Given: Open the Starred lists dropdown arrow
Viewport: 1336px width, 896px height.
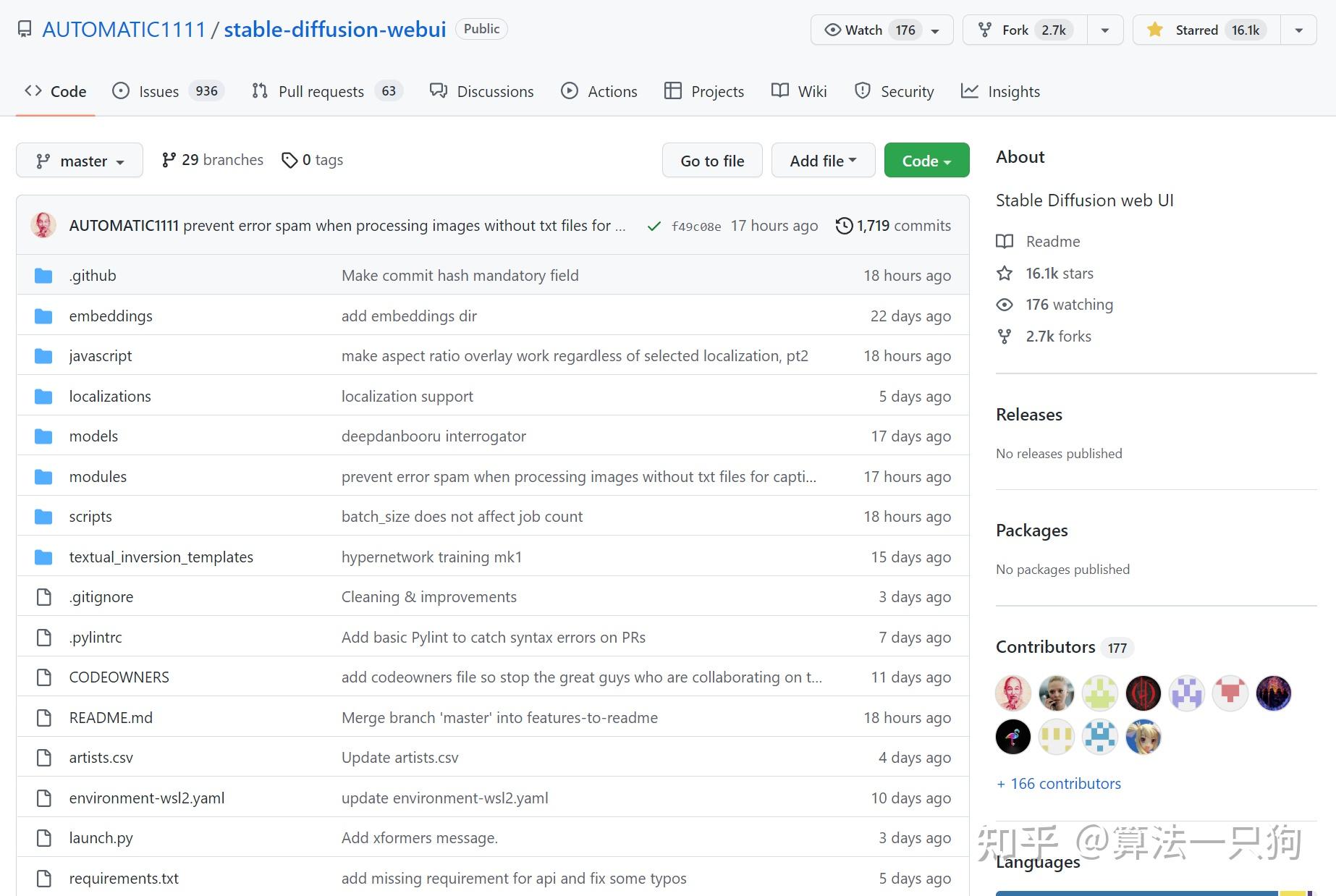Looking at the screenshot, I should pyautogui.click(x=1298, y=30).
